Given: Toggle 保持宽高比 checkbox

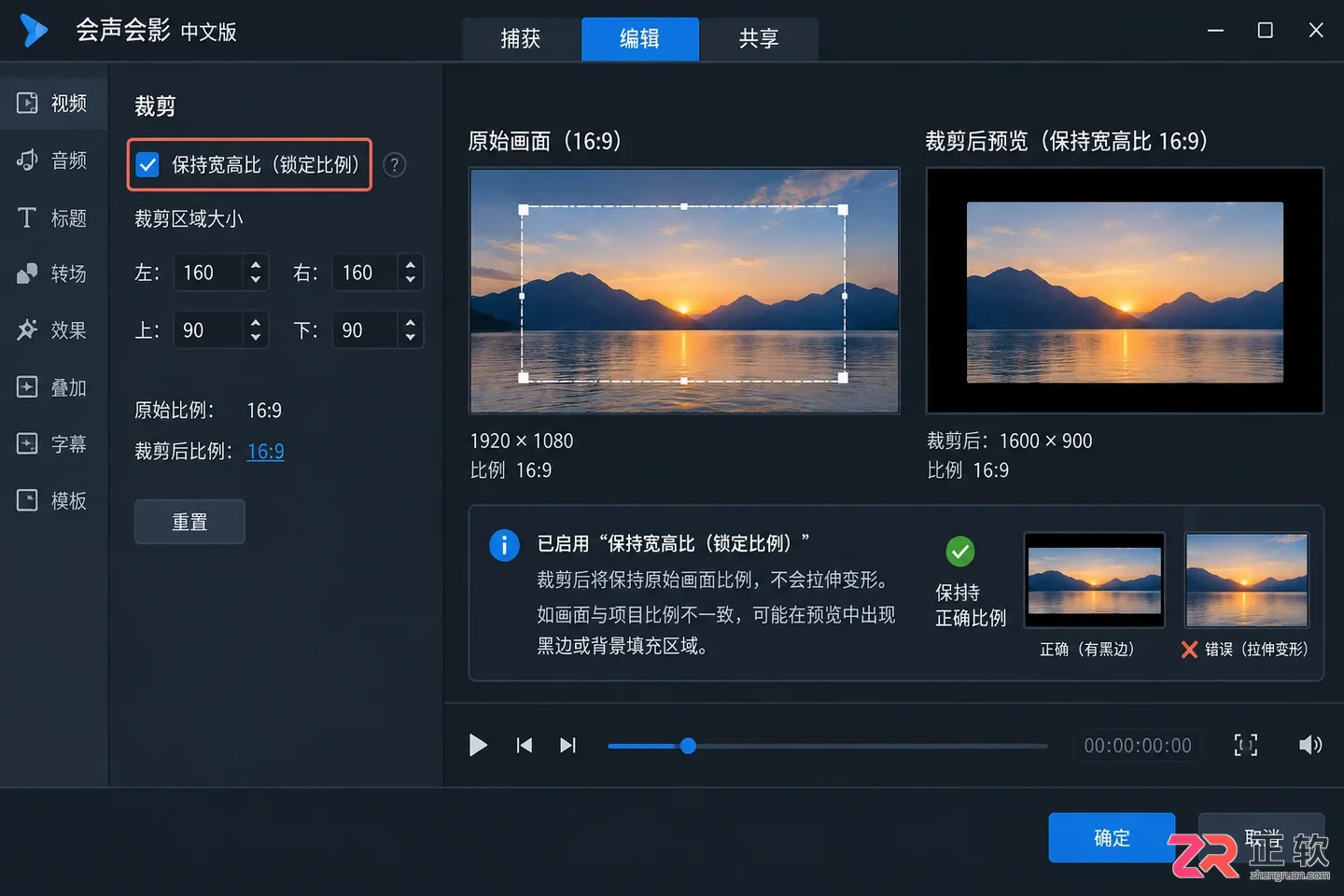Looking at the screenshot, I should coord(147,165).
